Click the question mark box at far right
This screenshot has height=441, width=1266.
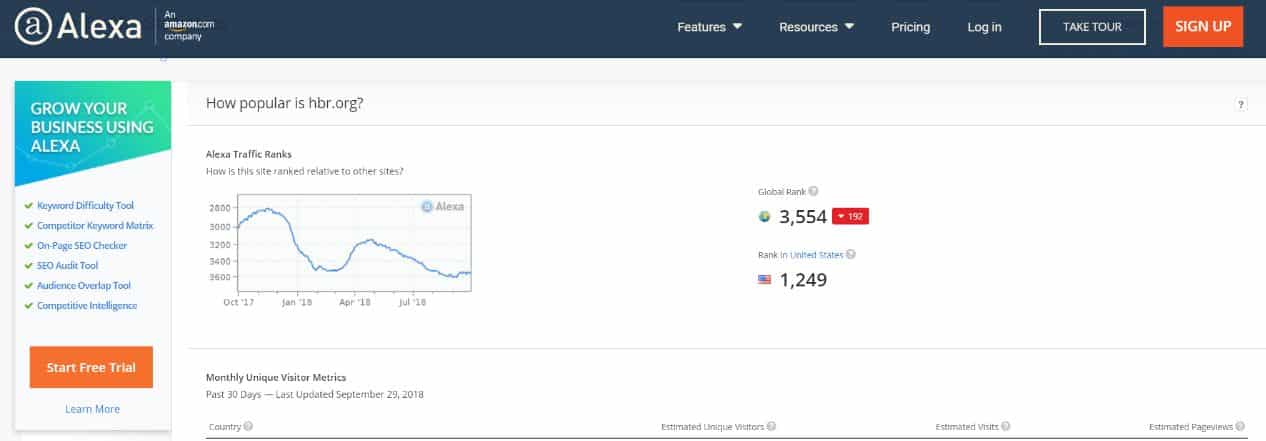click(x=1241, y=104)
